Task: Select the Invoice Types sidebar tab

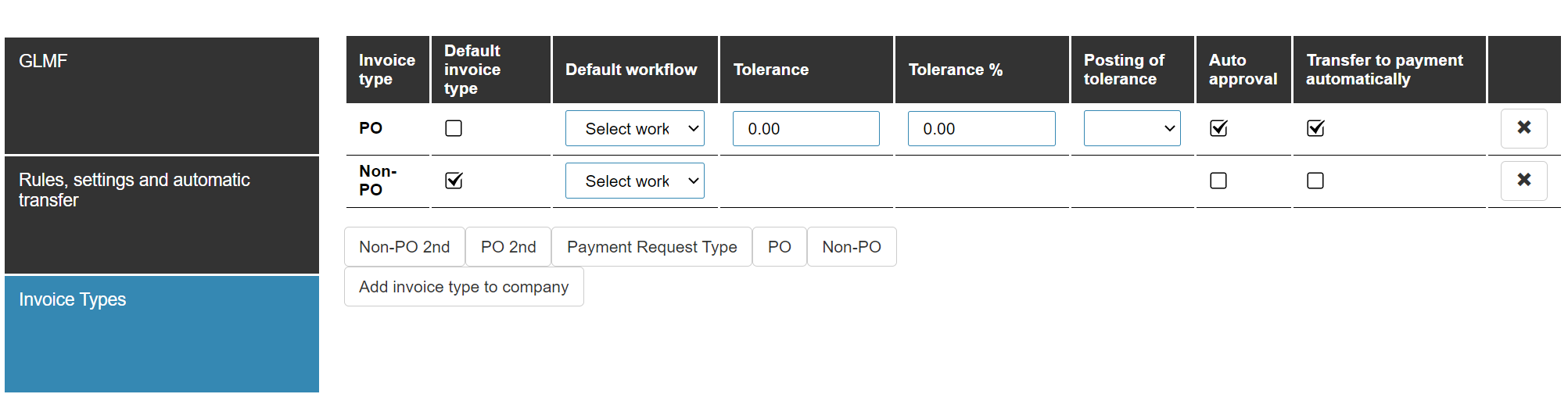Action: (x=162, y=334)
